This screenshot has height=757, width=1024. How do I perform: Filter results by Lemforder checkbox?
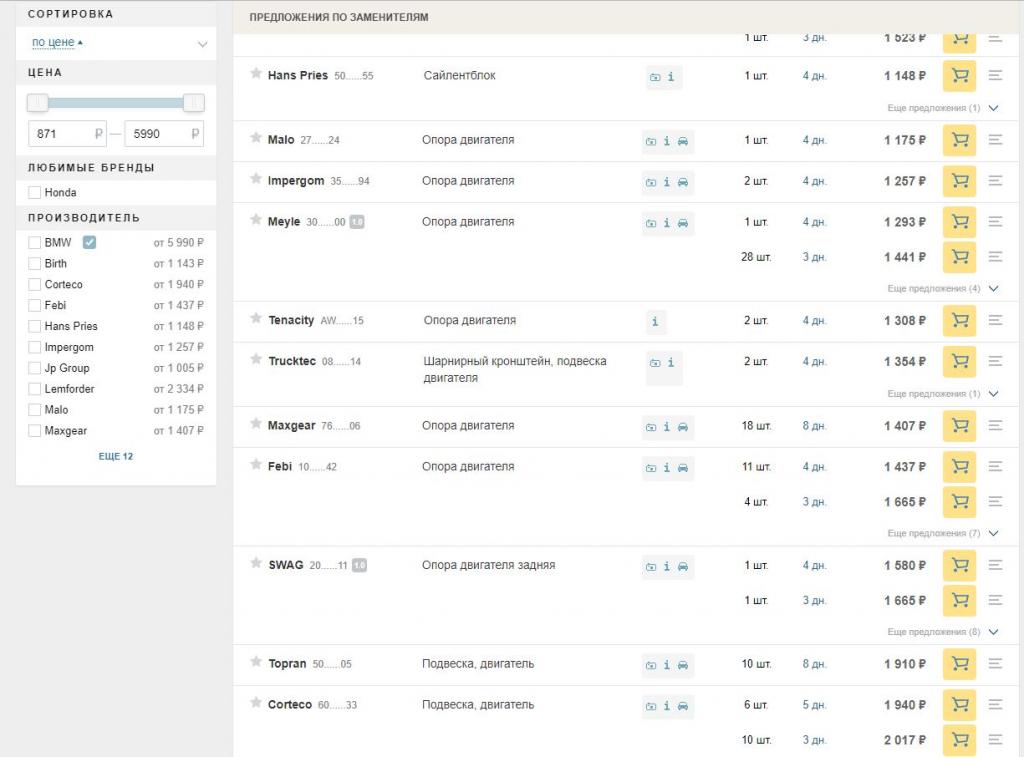[x=35, y=389]
